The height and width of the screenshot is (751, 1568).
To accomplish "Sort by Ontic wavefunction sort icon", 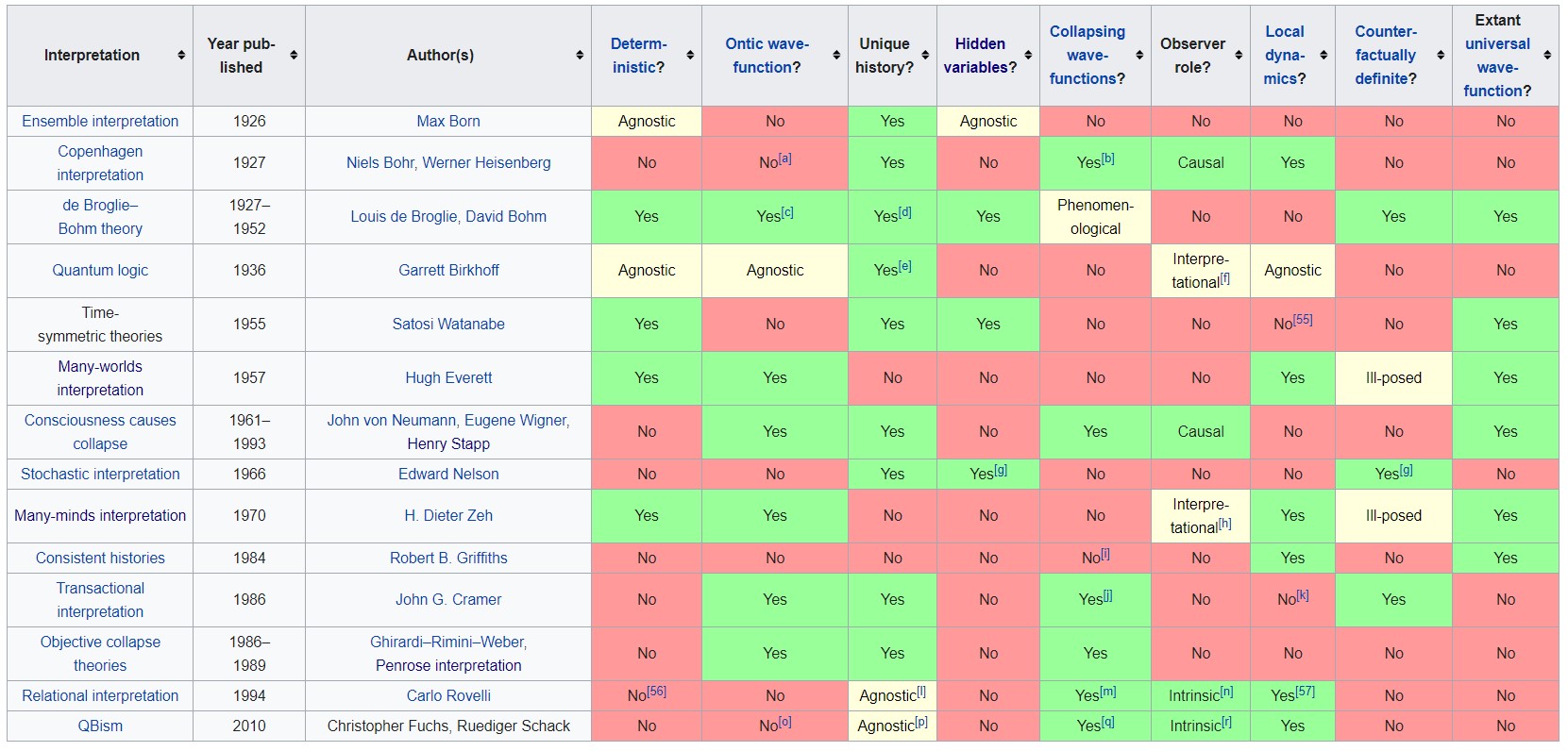I will pyautogui.click(x=836, y=56).
